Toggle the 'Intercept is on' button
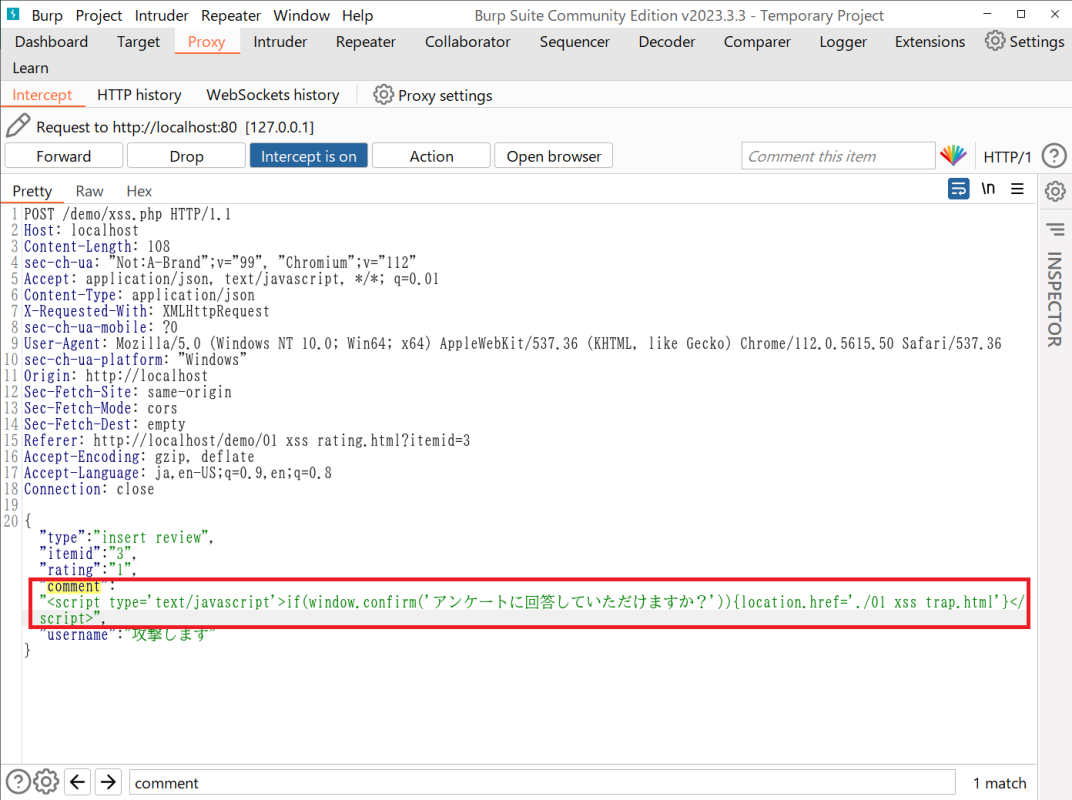The height and width of the screenshot is (800, 1072). point(308,156)
